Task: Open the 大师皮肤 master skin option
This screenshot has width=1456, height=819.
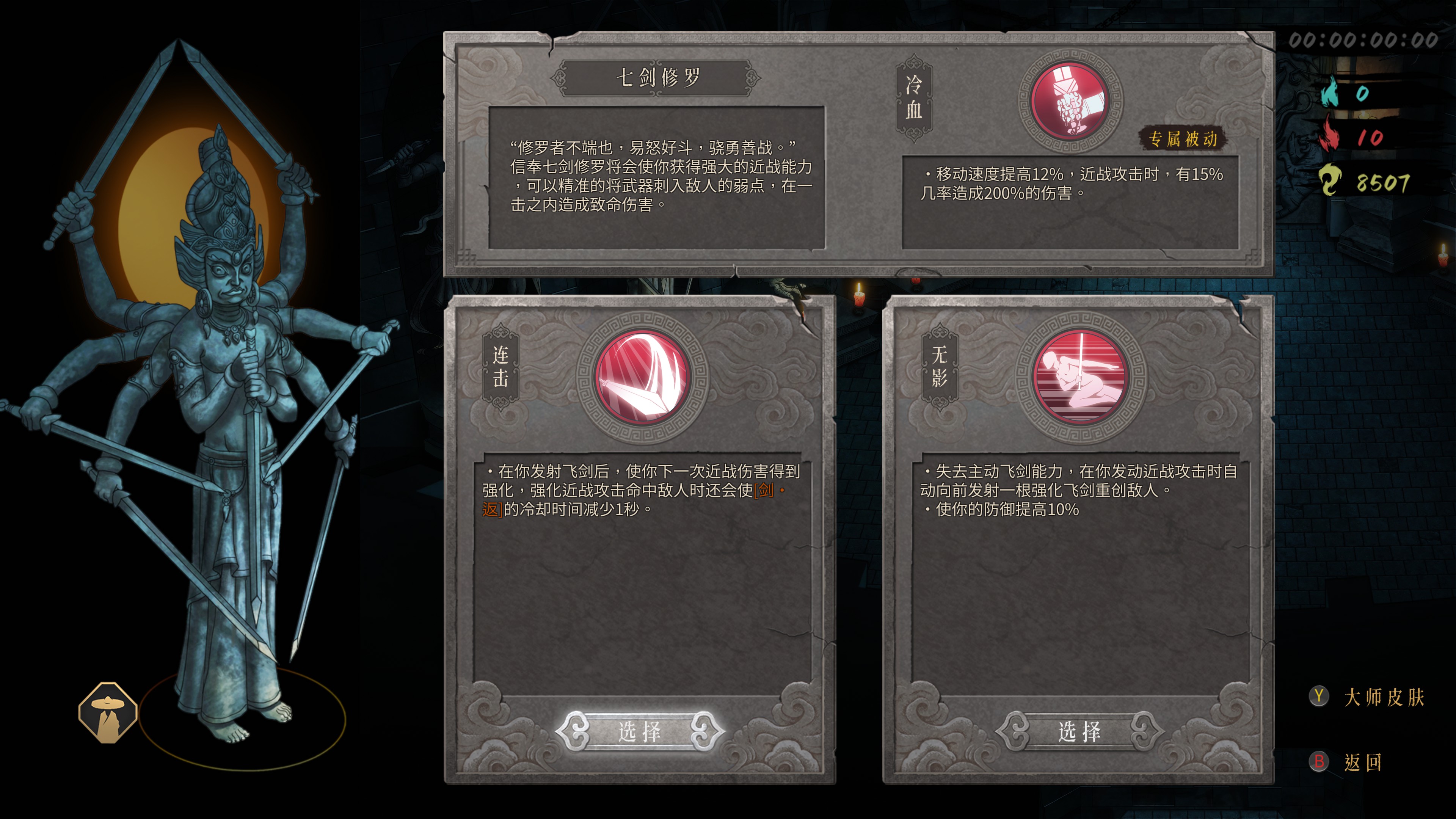Action: pos(1384,697)
